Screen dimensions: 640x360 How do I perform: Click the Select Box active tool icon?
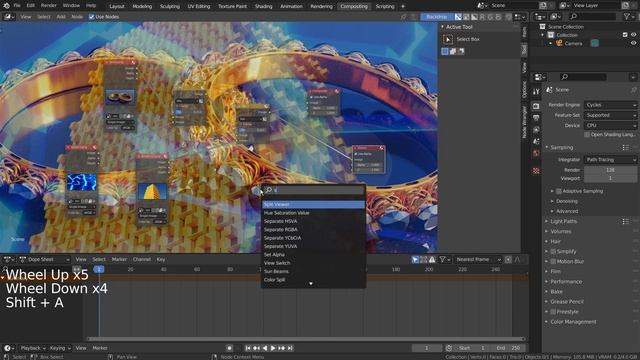448,39
